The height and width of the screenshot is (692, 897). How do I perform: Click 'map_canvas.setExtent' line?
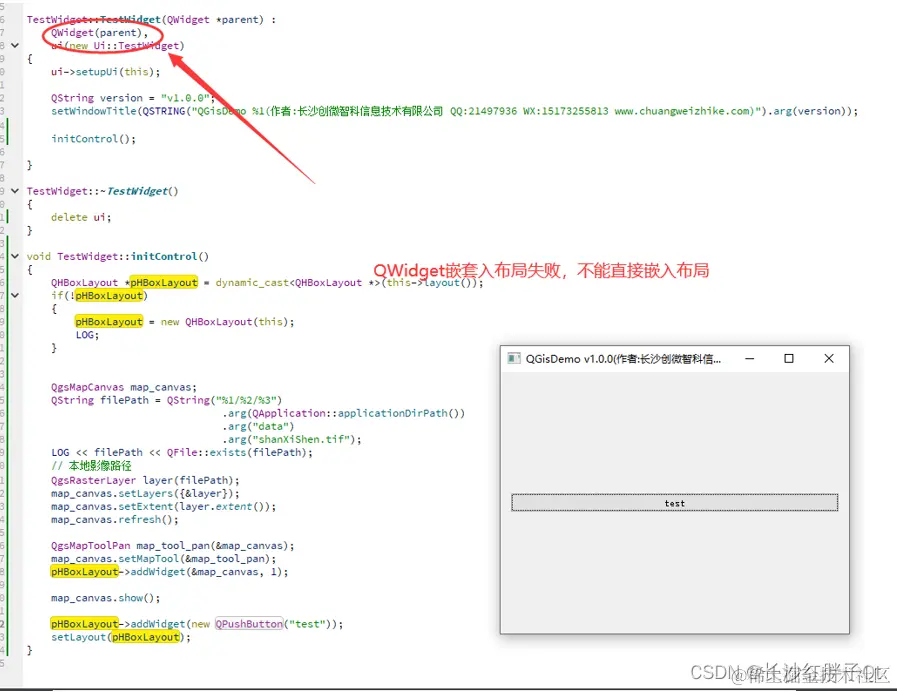coord(163,507)
